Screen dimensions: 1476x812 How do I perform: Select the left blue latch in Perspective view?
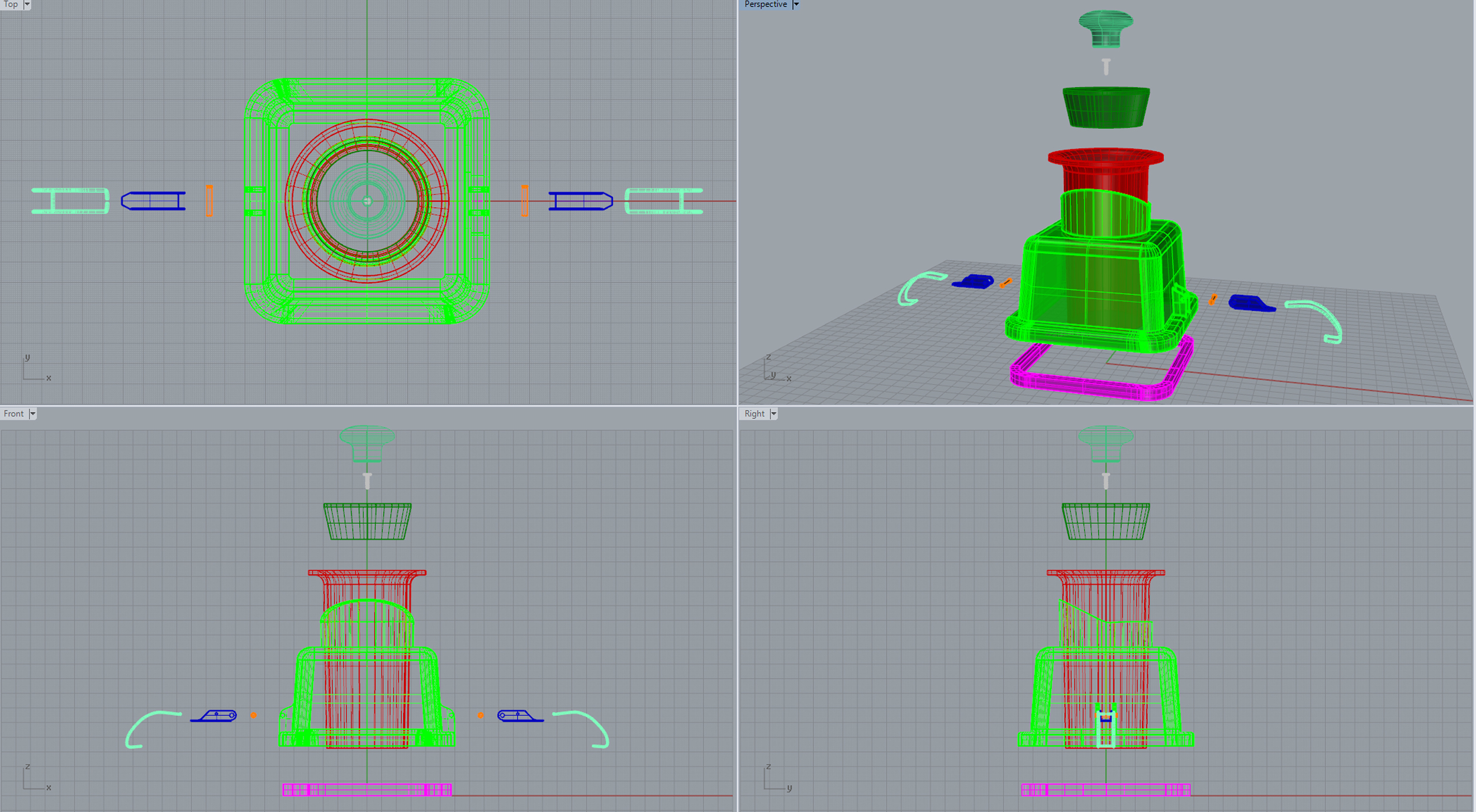pos(973,281)
